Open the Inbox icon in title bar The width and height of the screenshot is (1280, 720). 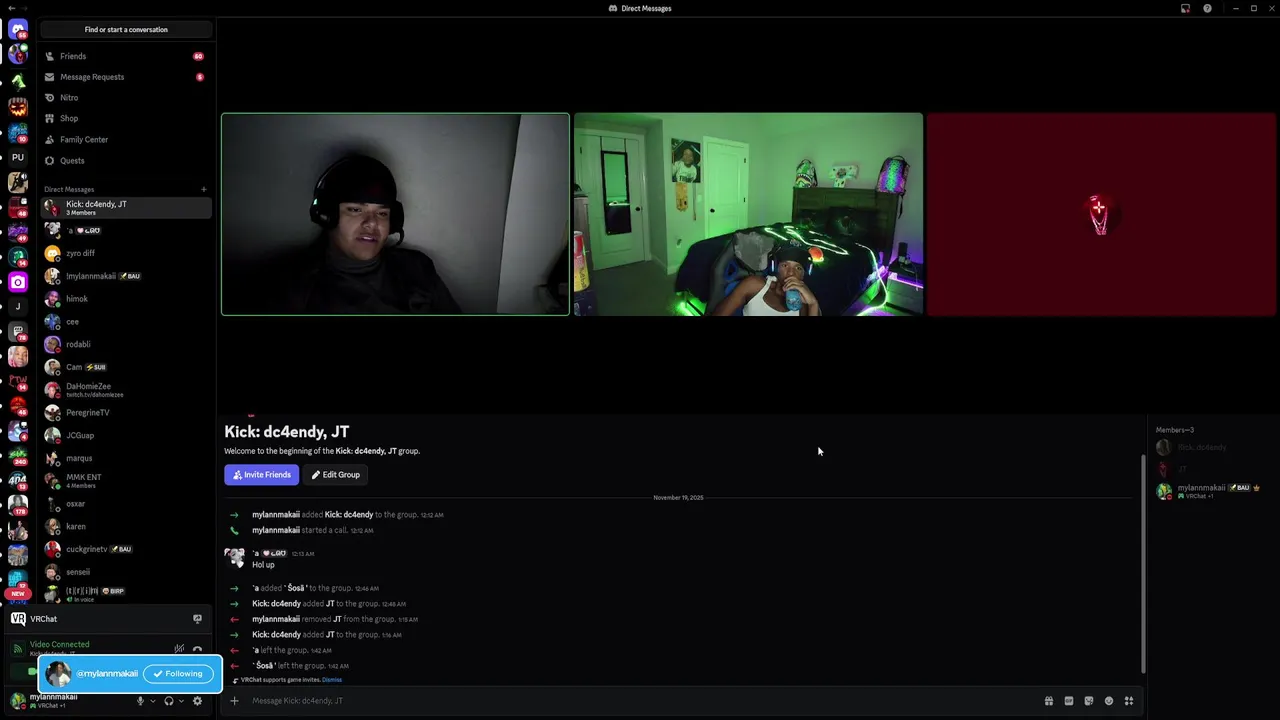click(1185, 8)
